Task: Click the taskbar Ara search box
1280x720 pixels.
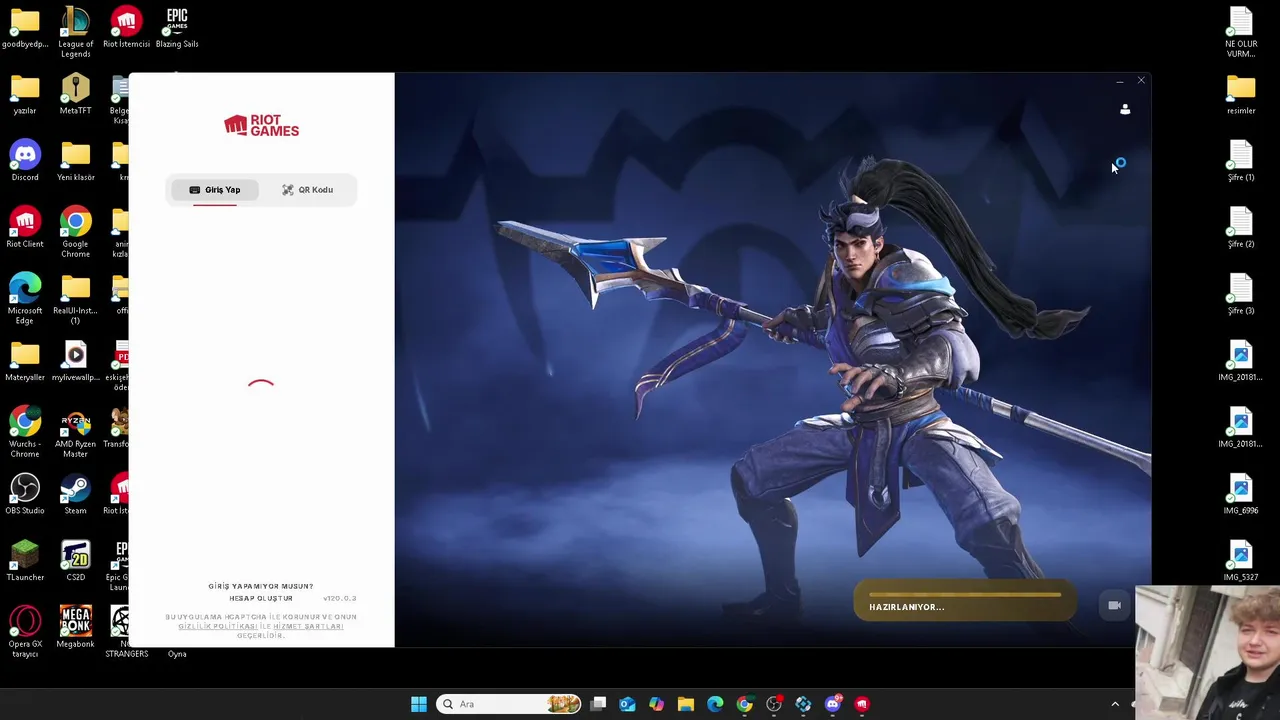Action: click(x=510, y=704)
